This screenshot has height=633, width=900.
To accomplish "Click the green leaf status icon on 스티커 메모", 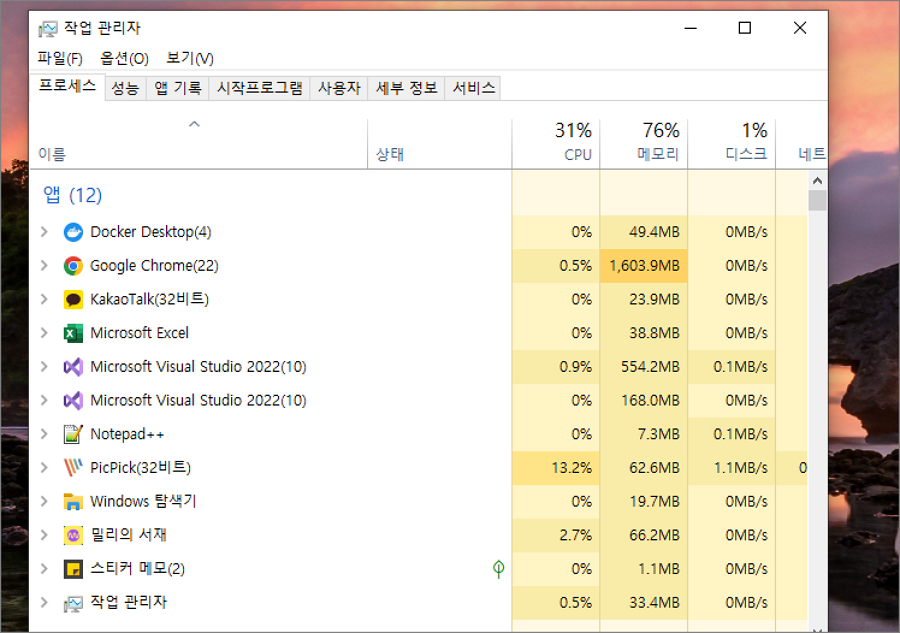I will click(x=499, y=569).
